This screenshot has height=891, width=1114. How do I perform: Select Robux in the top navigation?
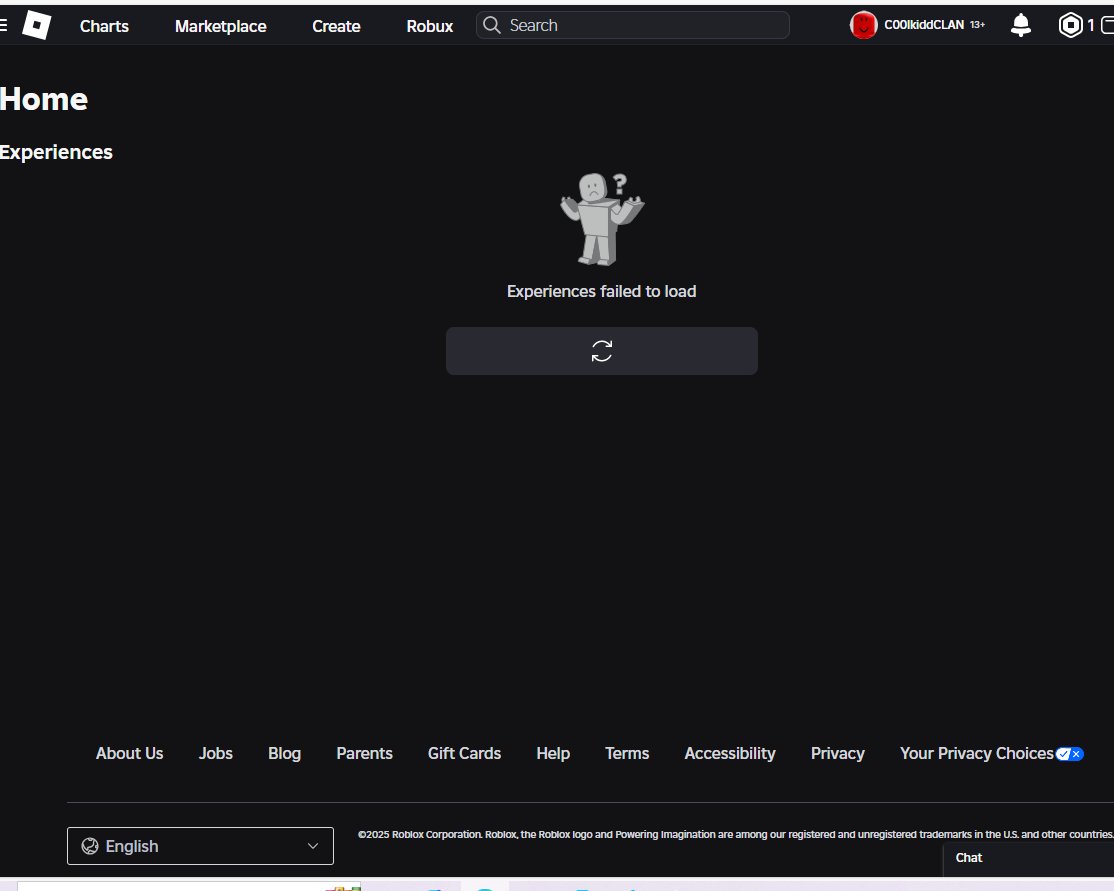point(429,26)
